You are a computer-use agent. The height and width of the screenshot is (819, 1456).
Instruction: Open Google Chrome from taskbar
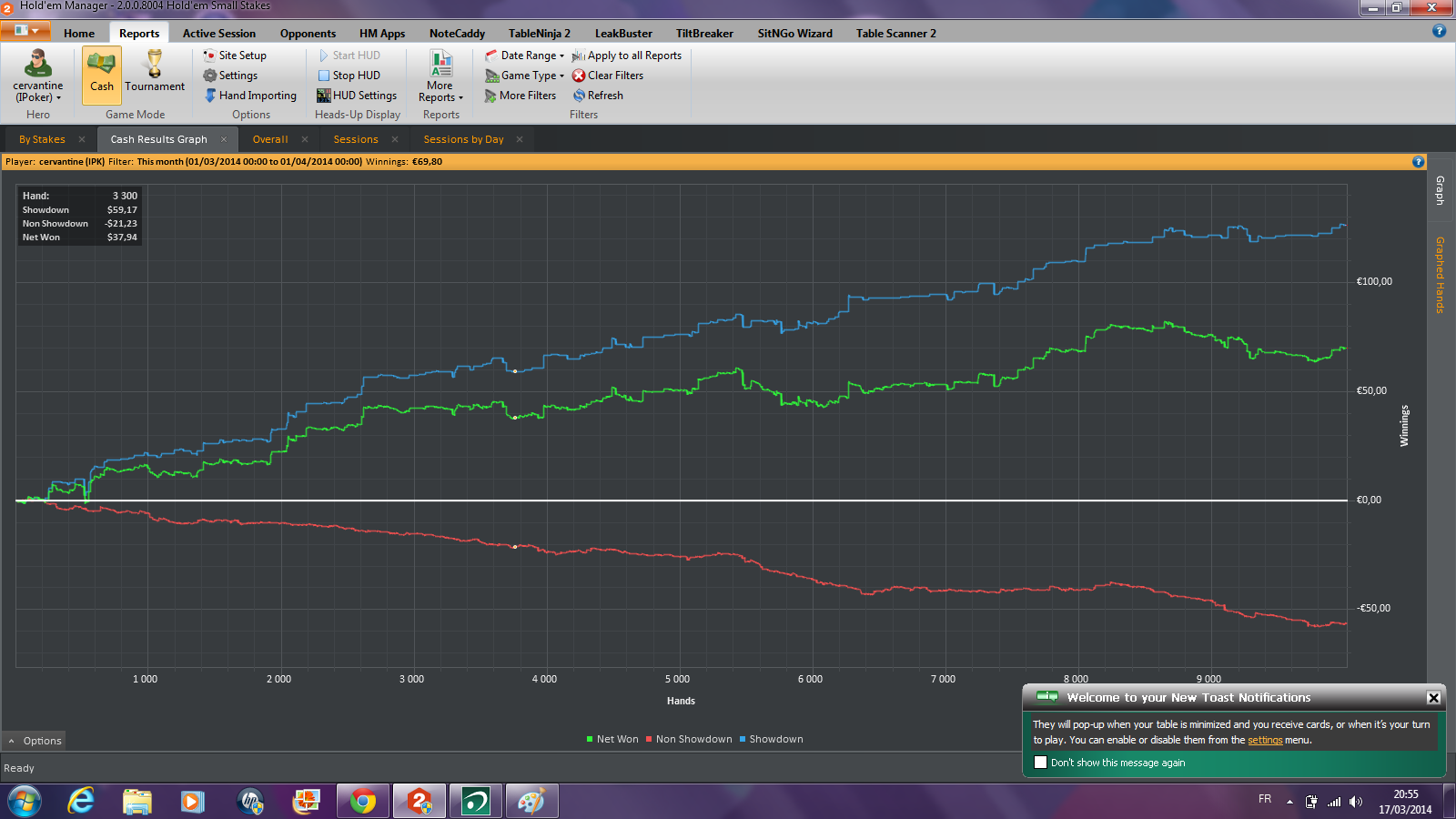tap(363, 802)
